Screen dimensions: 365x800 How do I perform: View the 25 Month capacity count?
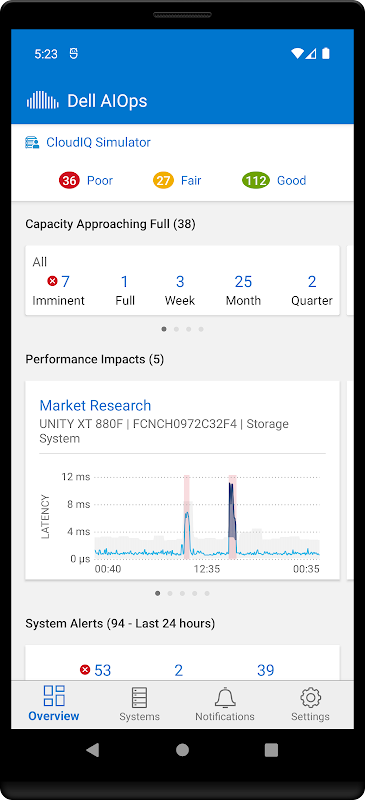pos(244,290)
